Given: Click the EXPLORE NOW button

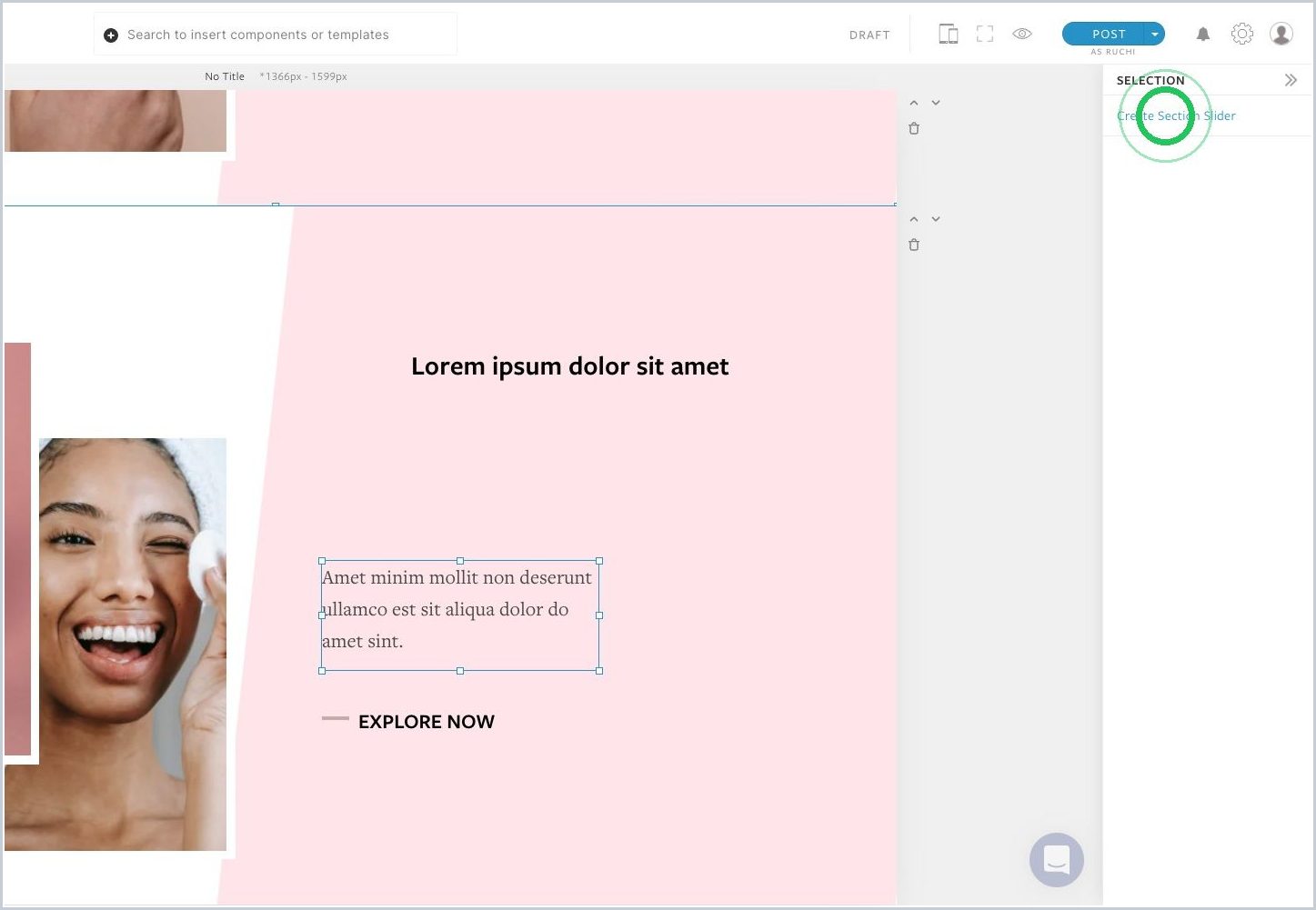Looking at the screenshot, I should tap(427, 722).
